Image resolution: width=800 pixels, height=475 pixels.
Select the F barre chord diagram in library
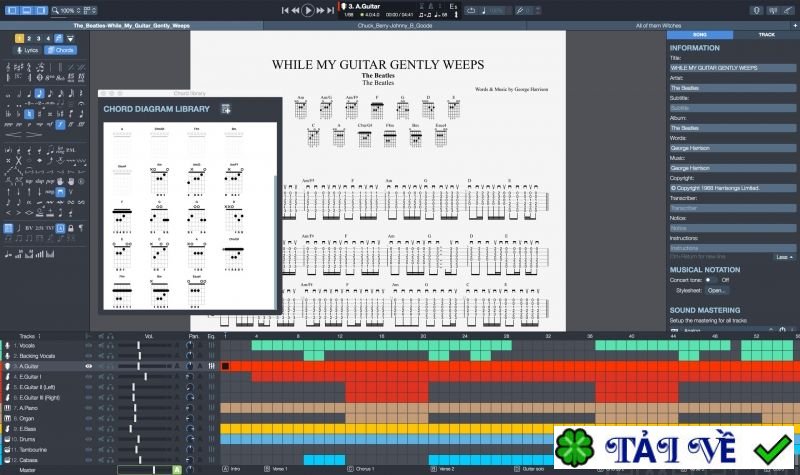122,217
